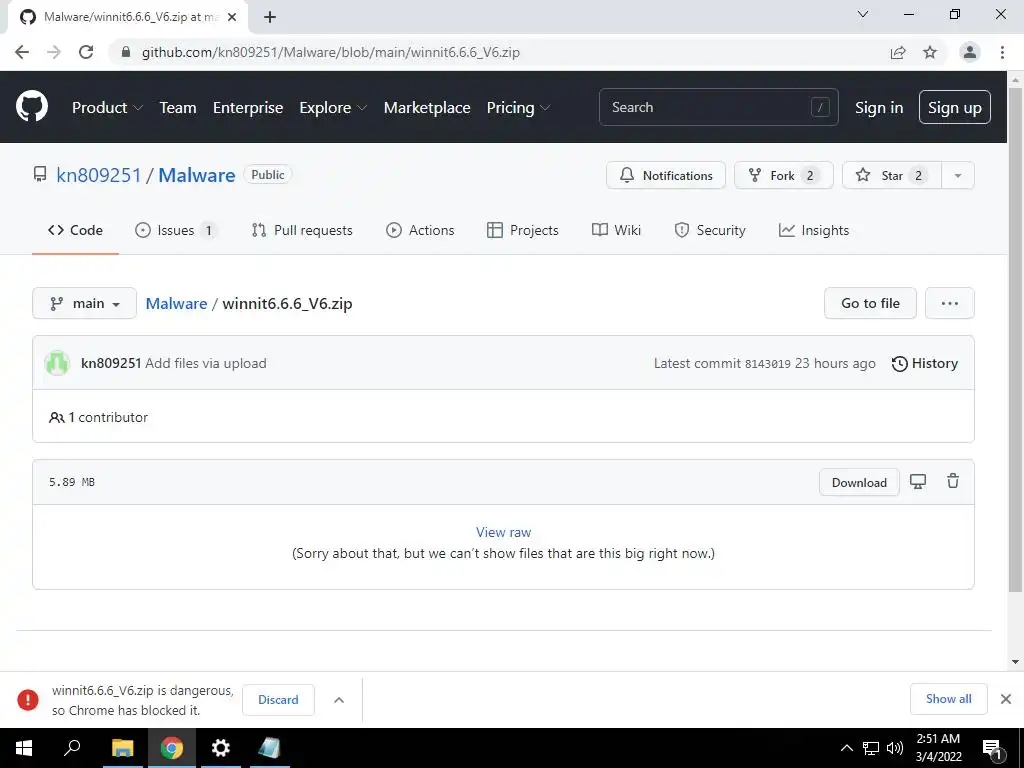Open 'Add files via upload' commit message

(x=206, y=363)
